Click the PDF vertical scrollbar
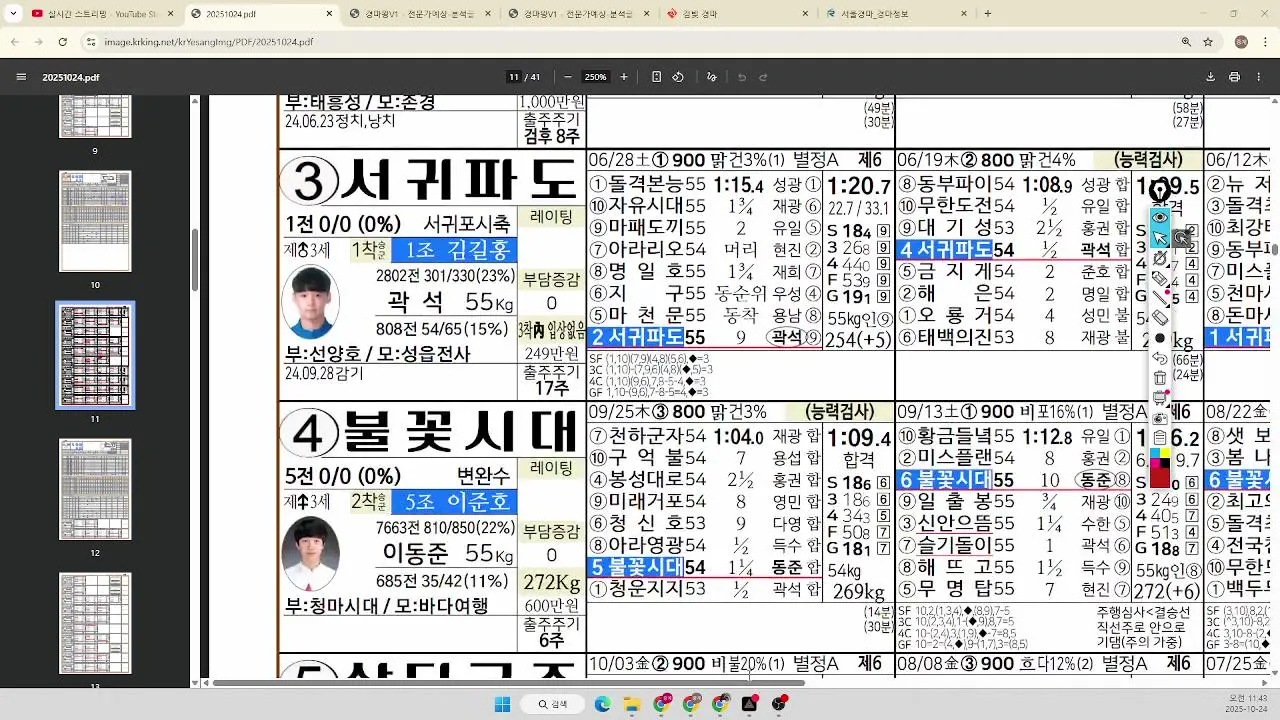The width and height of the screenshot is (1280, 720). coord(1273,250)
